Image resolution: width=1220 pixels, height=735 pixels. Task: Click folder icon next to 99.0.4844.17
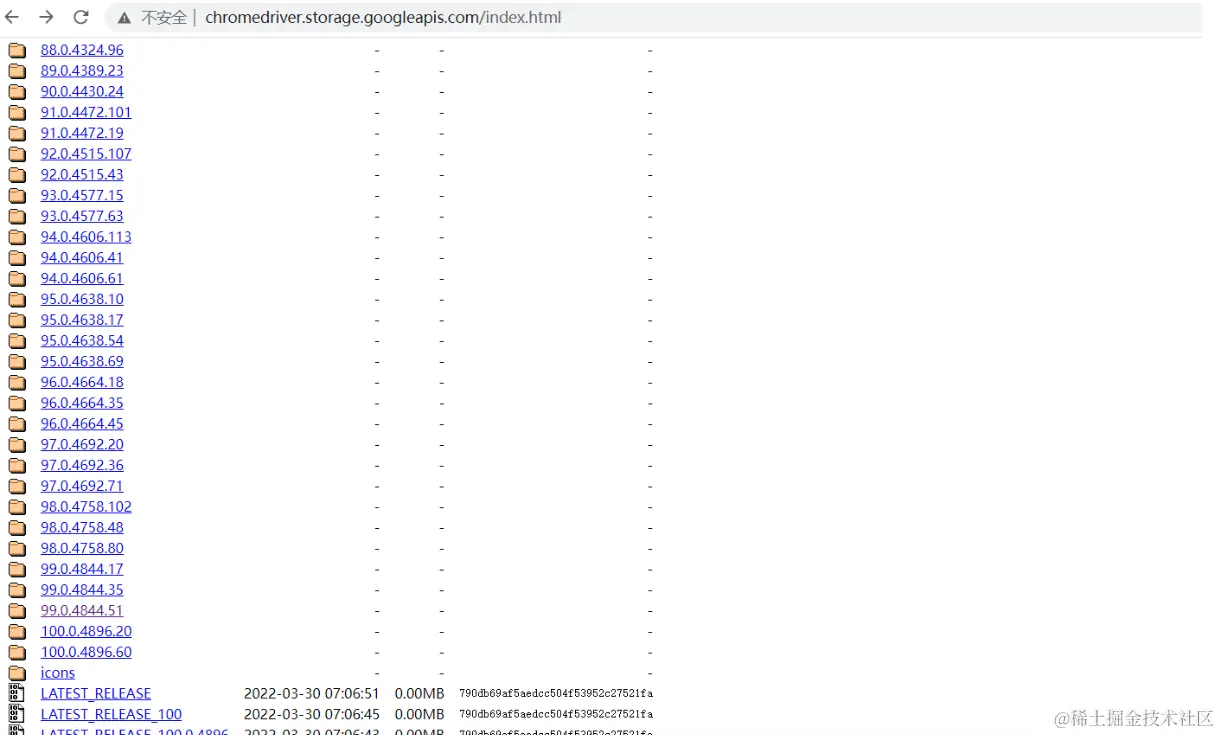pyautogui.click(x=17, y=569)
